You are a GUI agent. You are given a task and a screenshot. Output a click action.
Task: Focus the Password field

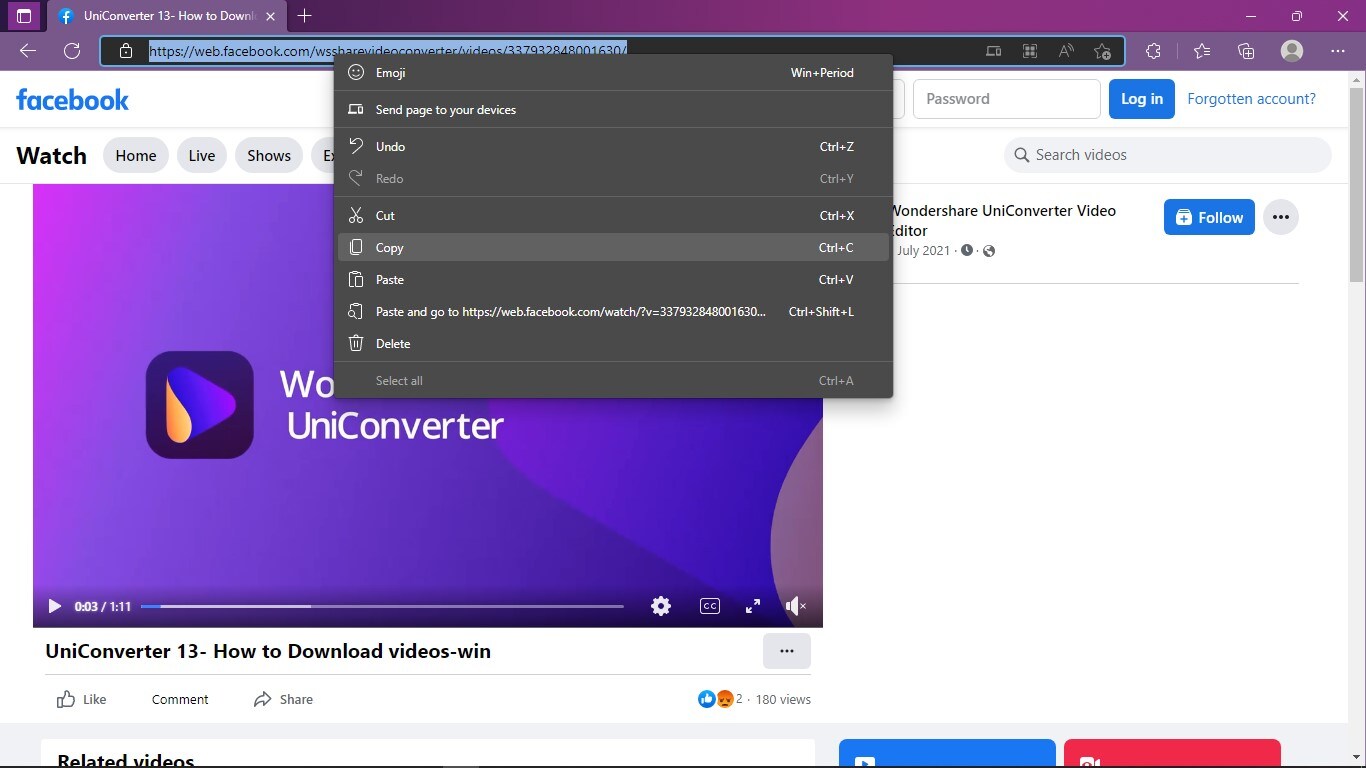tap(1007, 99)
